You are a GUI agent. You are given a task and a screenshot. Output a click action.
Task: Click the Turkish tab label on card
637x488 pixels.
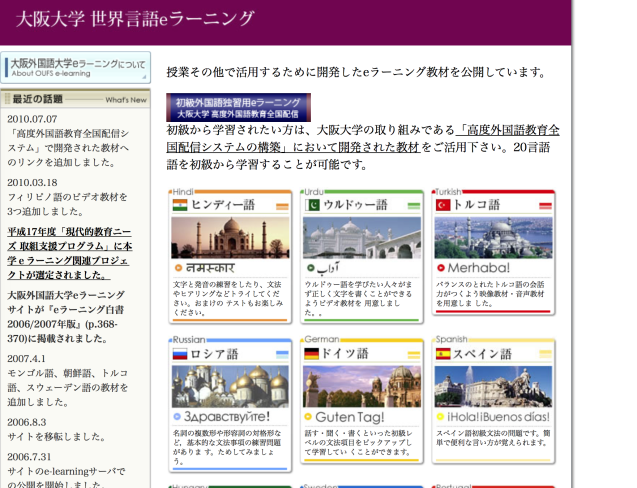pyautogui.click(x=448, y=192)
